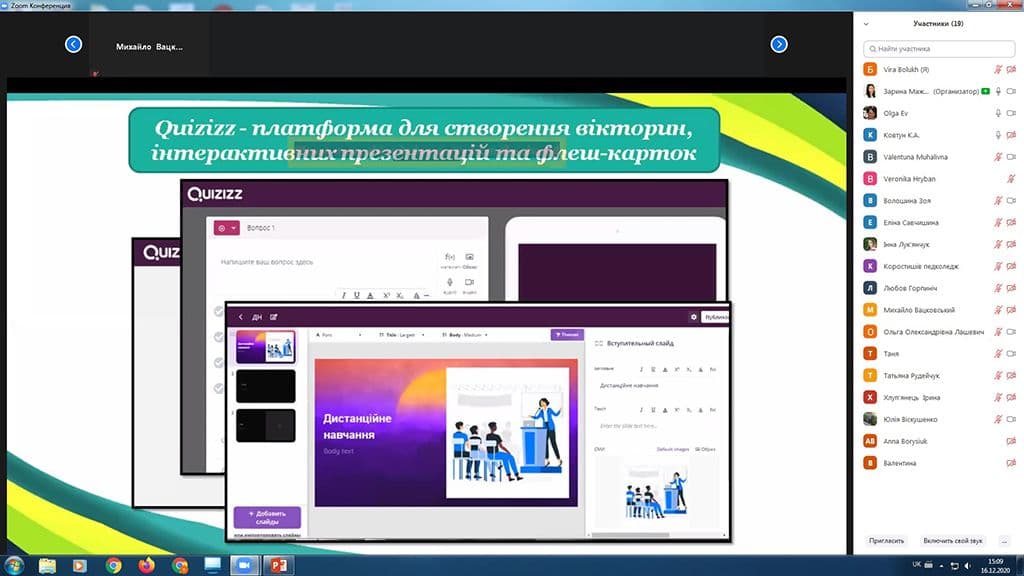Click Юлія Віскушенко camera icon
This screenshot has height=576, width=1024.
[1011, 419]
